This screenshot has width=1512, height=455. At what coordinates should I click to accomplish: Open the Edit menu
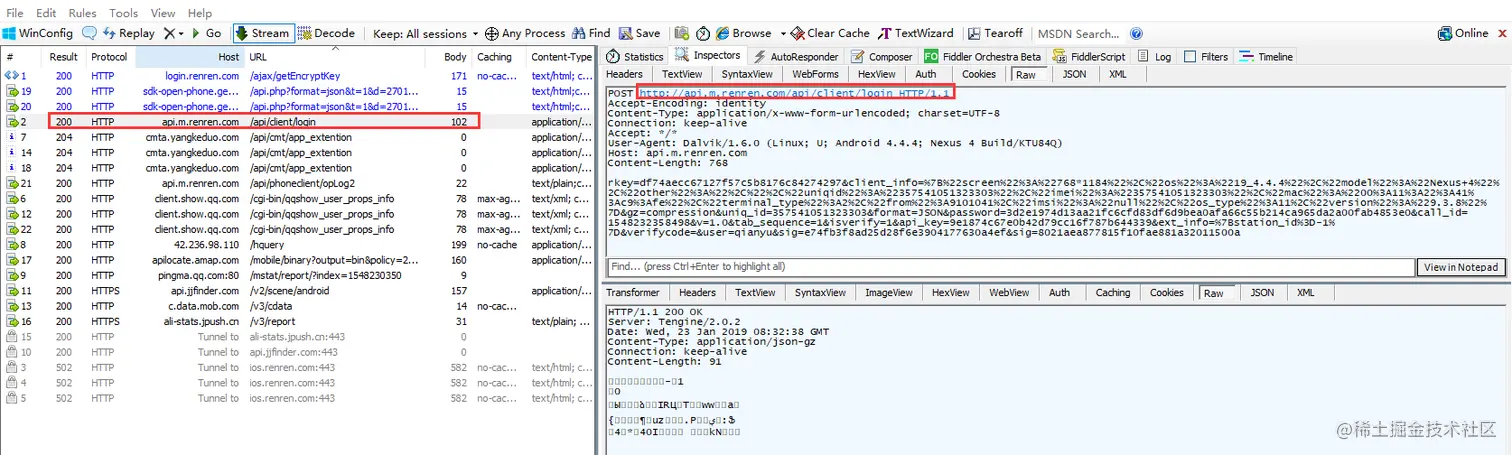tap(47, 13)
